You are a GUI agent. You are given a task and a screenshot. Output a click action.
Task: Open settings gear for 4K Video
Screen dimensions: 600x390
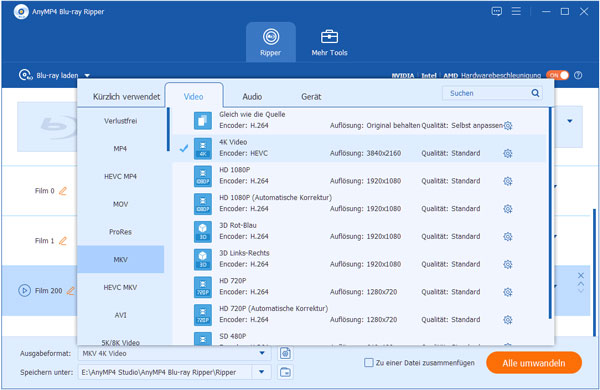click(x=508, y=153)
